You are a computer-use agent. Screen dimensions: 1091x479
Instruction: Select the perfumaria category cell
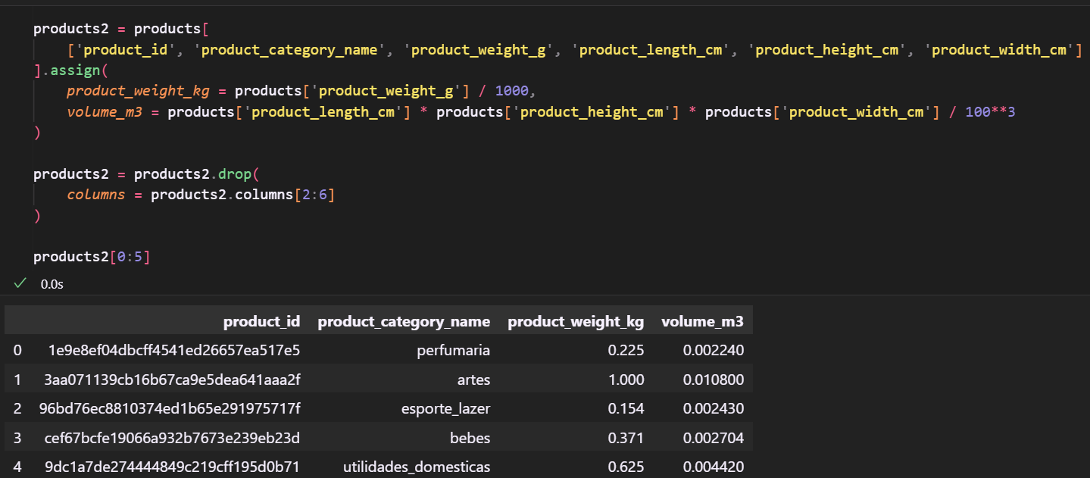(x=454, y=350)
